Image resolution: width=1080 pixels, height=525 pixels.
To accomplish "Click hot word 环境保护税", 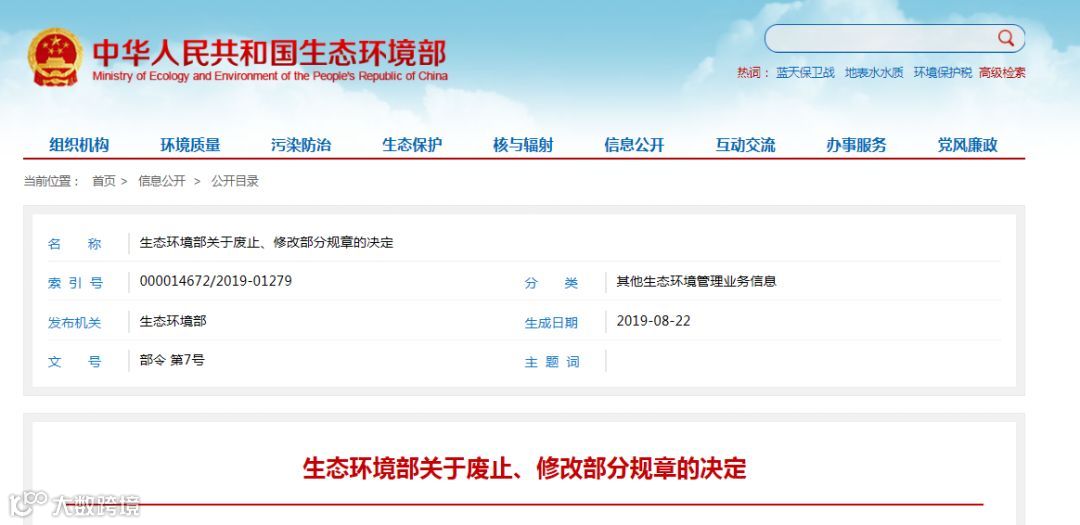I will 943,73.
